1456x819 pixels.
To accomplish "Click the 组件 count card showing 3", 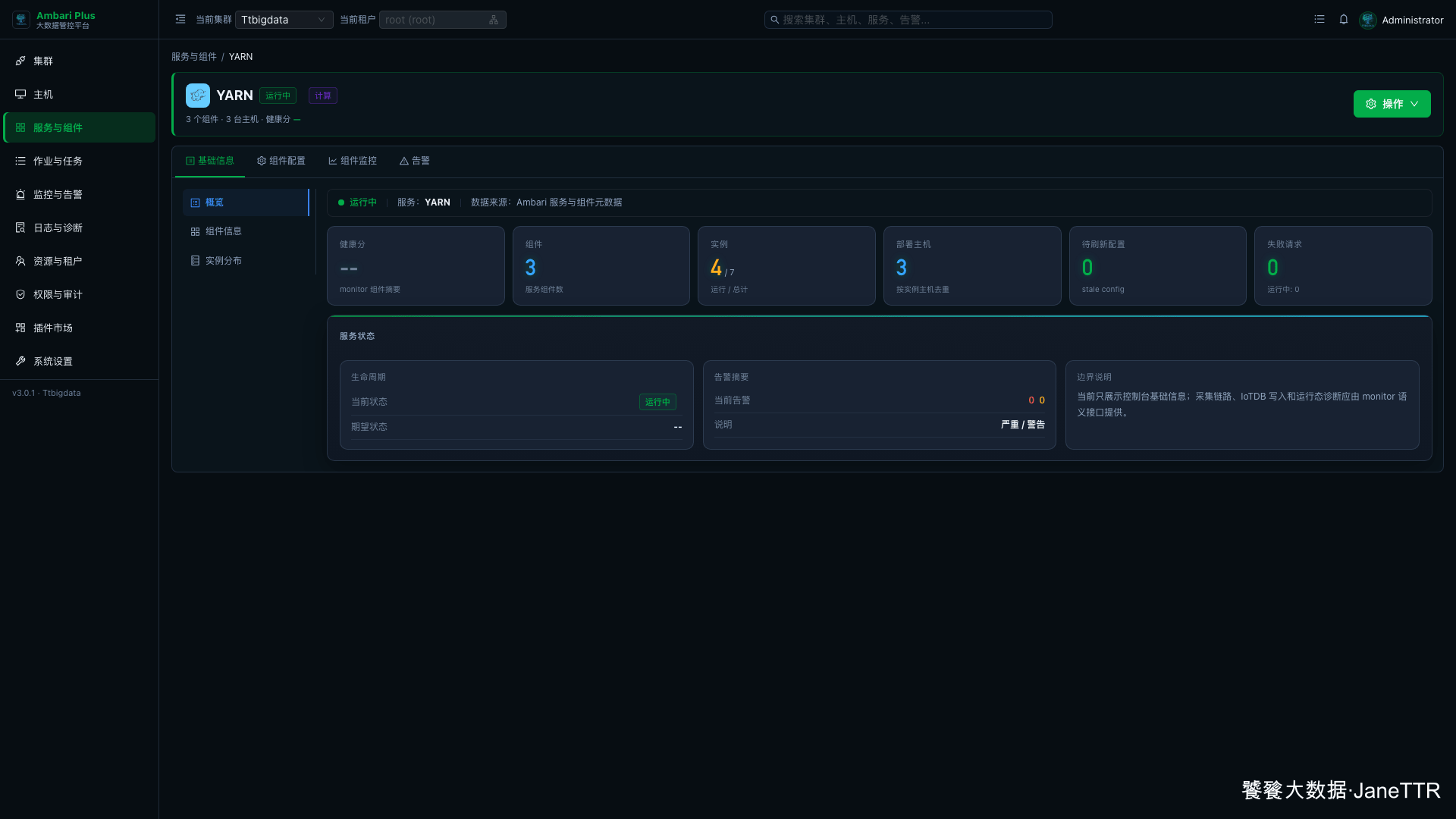I will pyautogui.click(x=601, y=265).
